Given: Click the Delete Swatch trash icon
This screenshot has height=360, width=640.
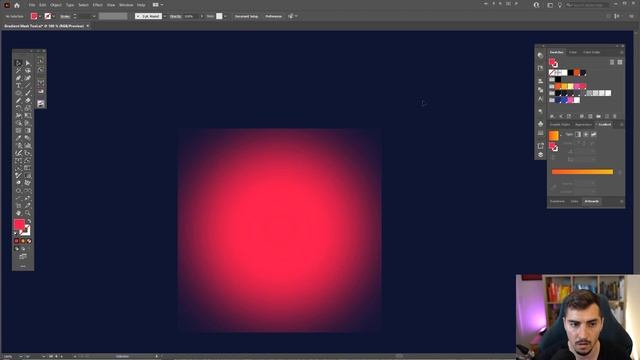Looking at the screenshot, I should click(615, 116).
